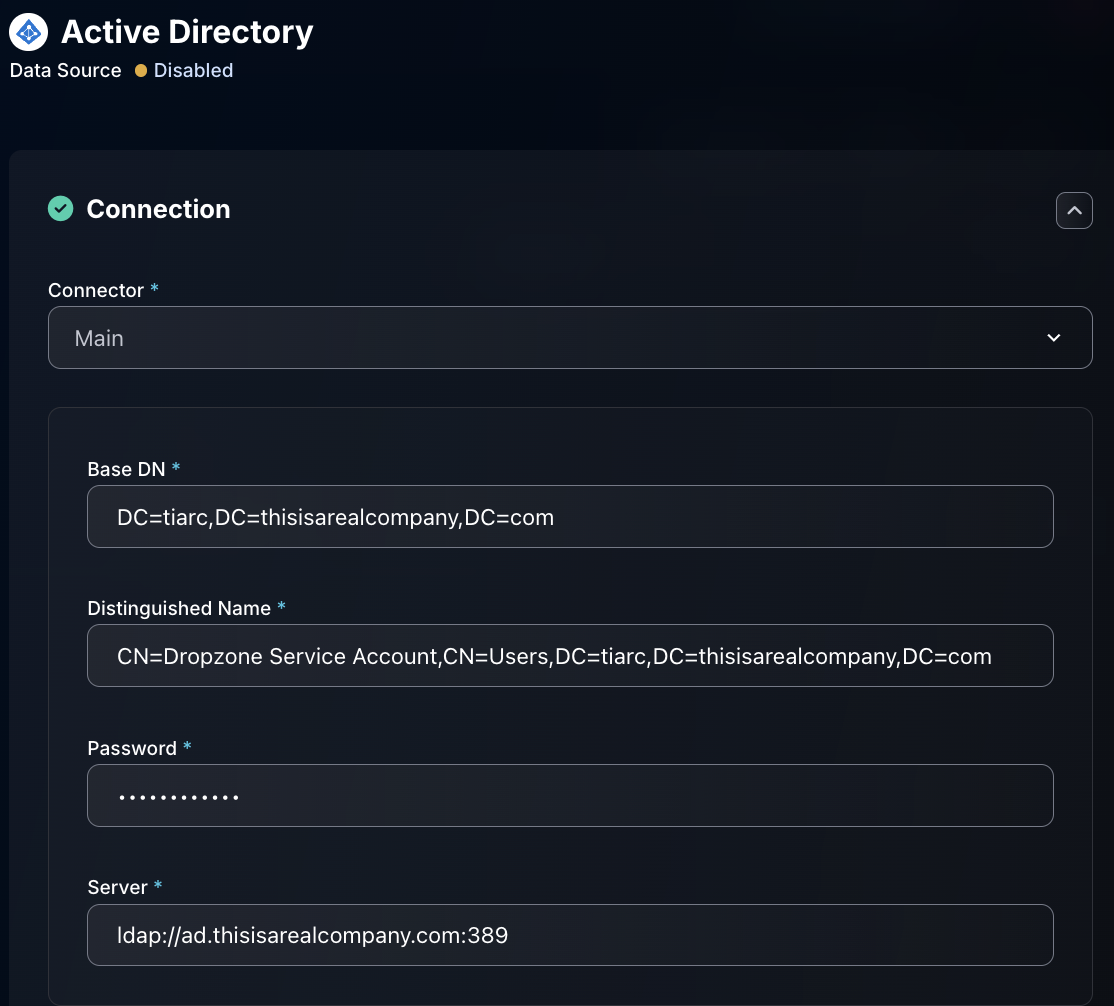
Task: Select the Password input field
Action: (x=569, y=796)
